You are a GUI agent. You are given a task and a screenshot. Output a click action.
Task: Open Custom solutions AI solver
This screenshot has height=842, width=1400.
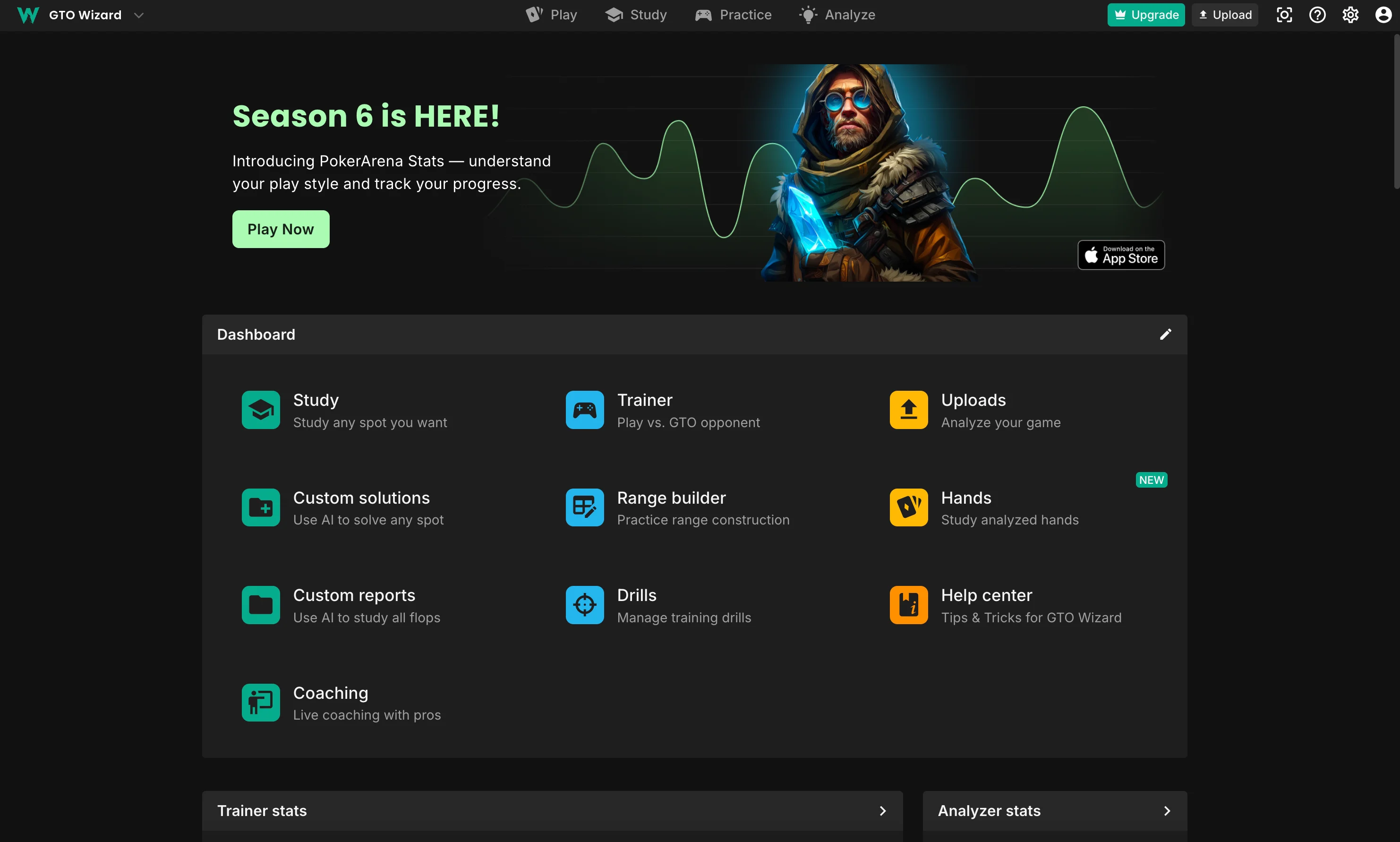coord(361,498)
